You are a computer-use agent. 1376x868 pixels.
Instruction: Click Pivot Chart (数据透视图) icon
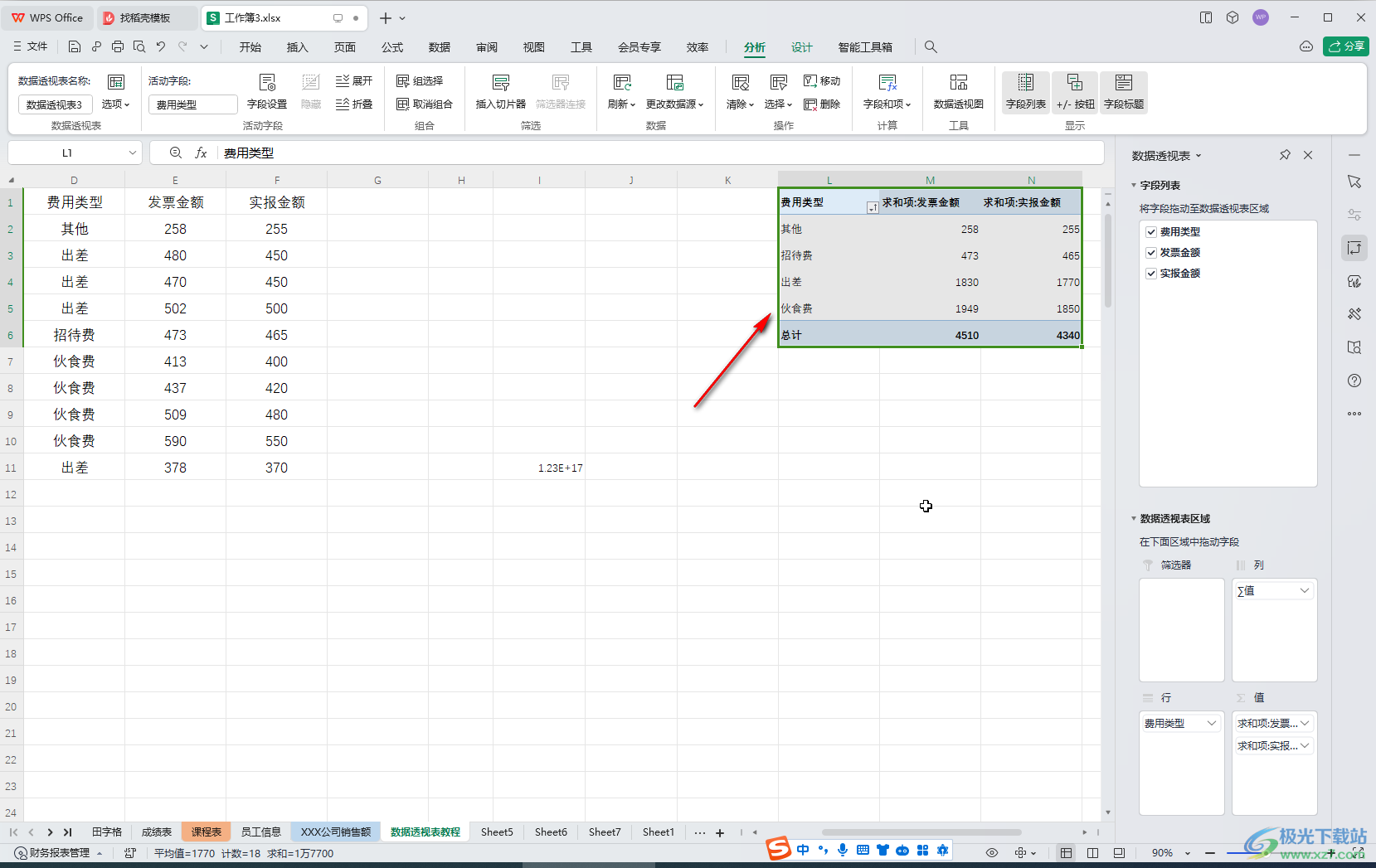(x=959, y=82)
